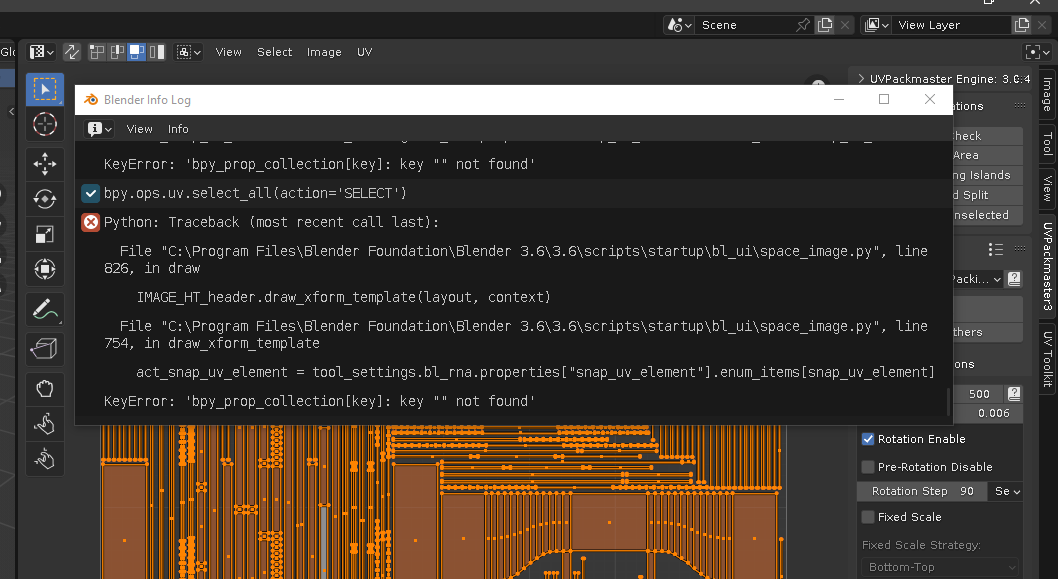Image resolution: width=1058 pixels, height=579 pixels.
Task: Delete the current scene
Action: [x=845, y=25]
